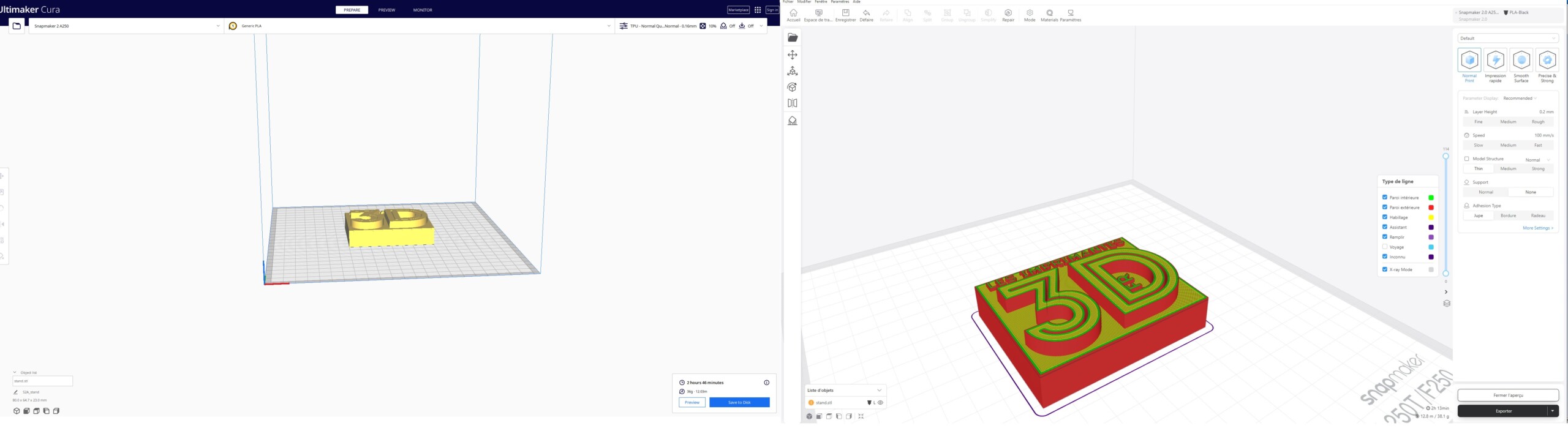Screen dimensions: 1568x431
Task: Collapse the Liste d'objets panel chevron
Action: 880,391
